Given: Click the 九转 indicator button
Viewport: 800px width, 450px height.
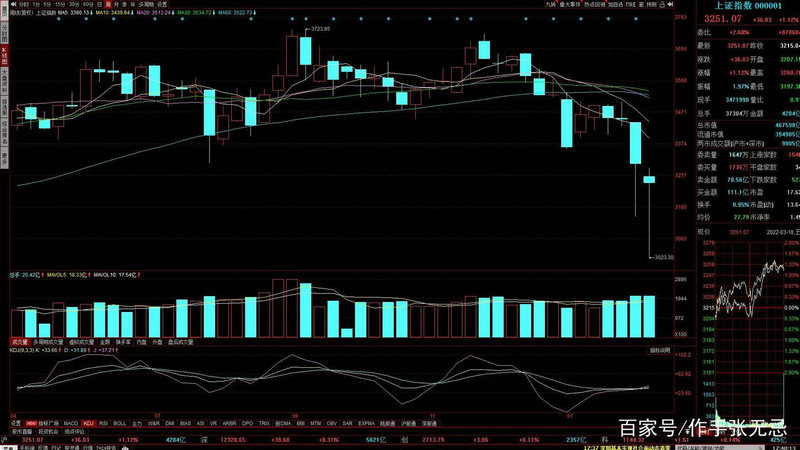Looking at the screenshot, I should coord(551,5).
